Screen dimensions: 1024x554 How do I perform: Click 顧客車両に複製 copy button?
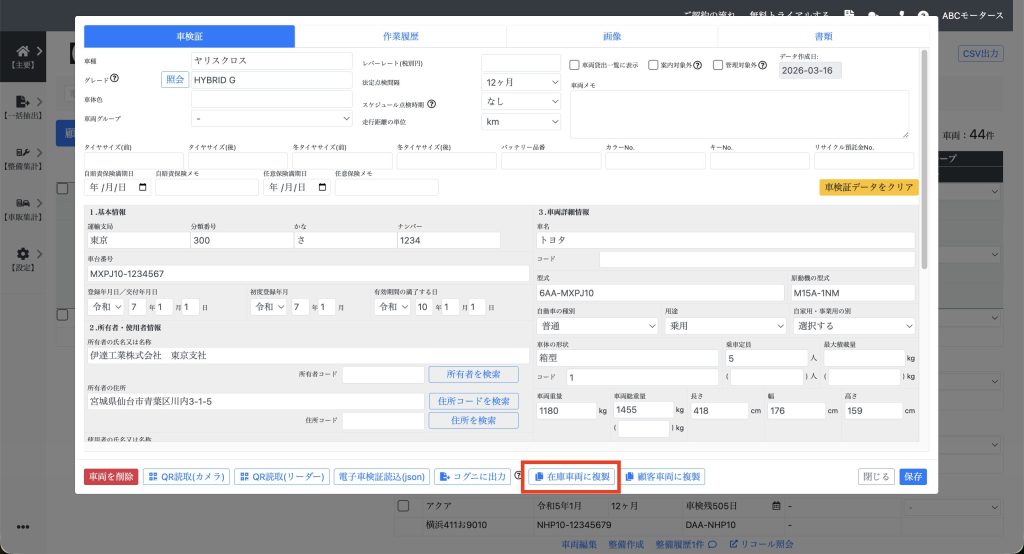click(664, 477)
